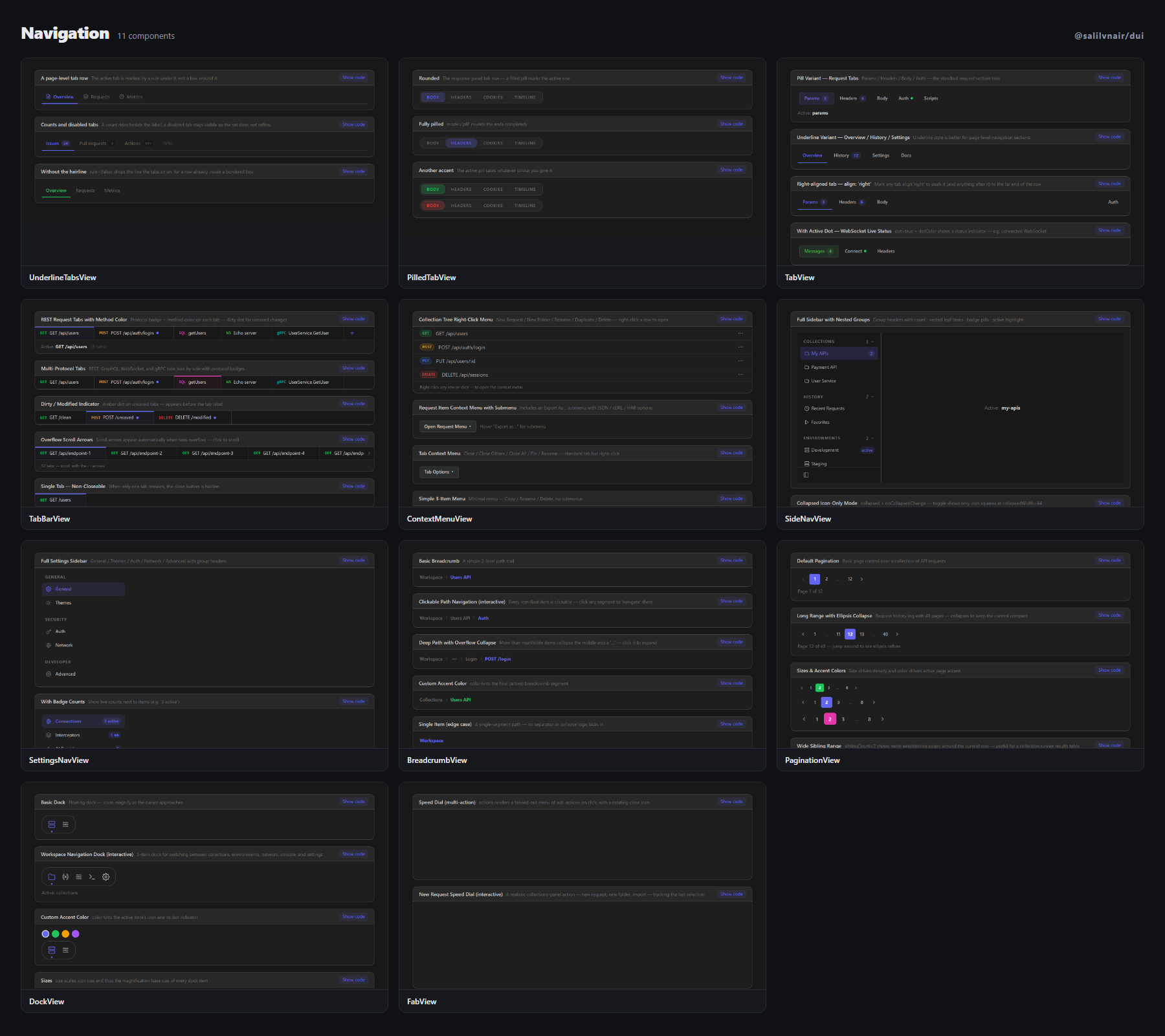The height and width of the screenshot is (1036, 1165).
Task: Select 'Themes' in the settings sidebar
Action: 83,603
